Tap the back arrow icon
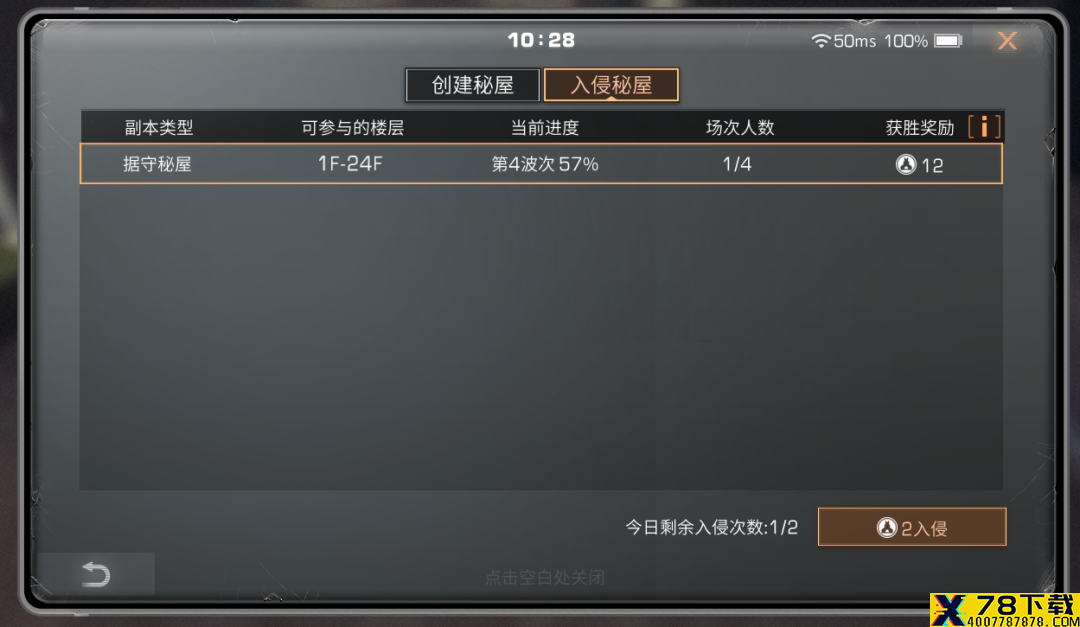 (96, 574)
